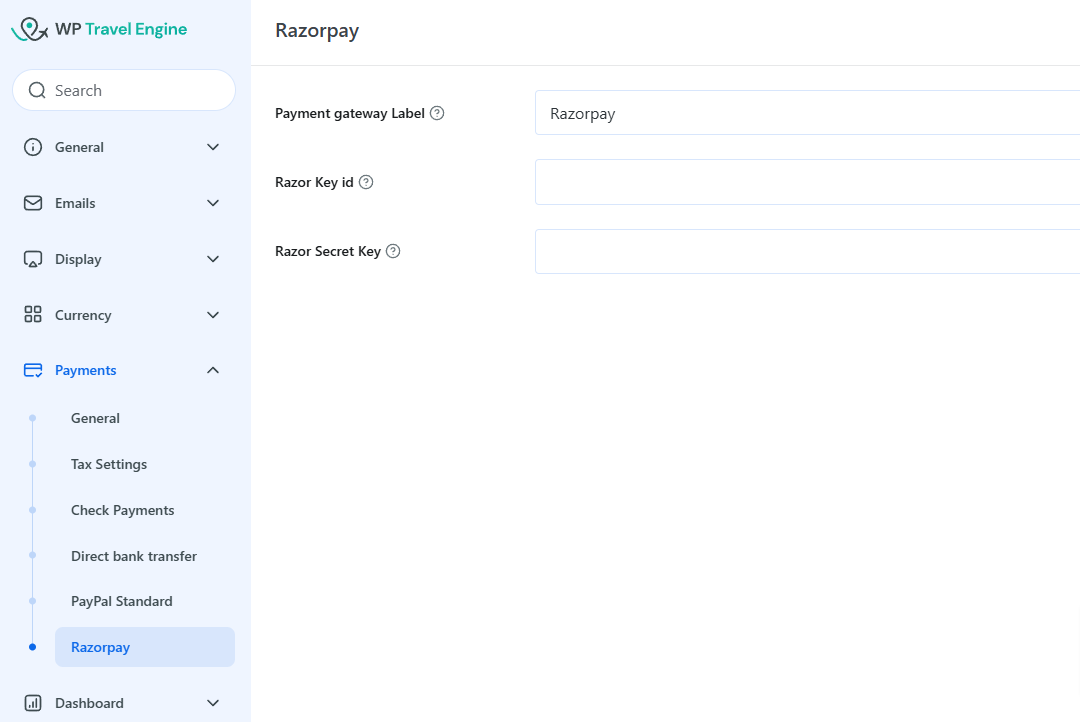Click the Currency grid icon
The width and height of the screenshot is (1080, 722).
pyautogui.click(x=33, y=315)
